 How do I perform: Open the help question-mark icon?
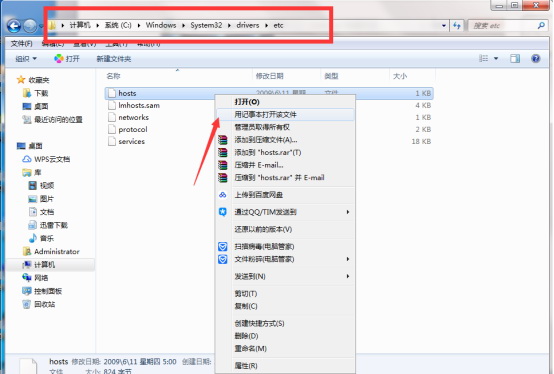(536, 59)
